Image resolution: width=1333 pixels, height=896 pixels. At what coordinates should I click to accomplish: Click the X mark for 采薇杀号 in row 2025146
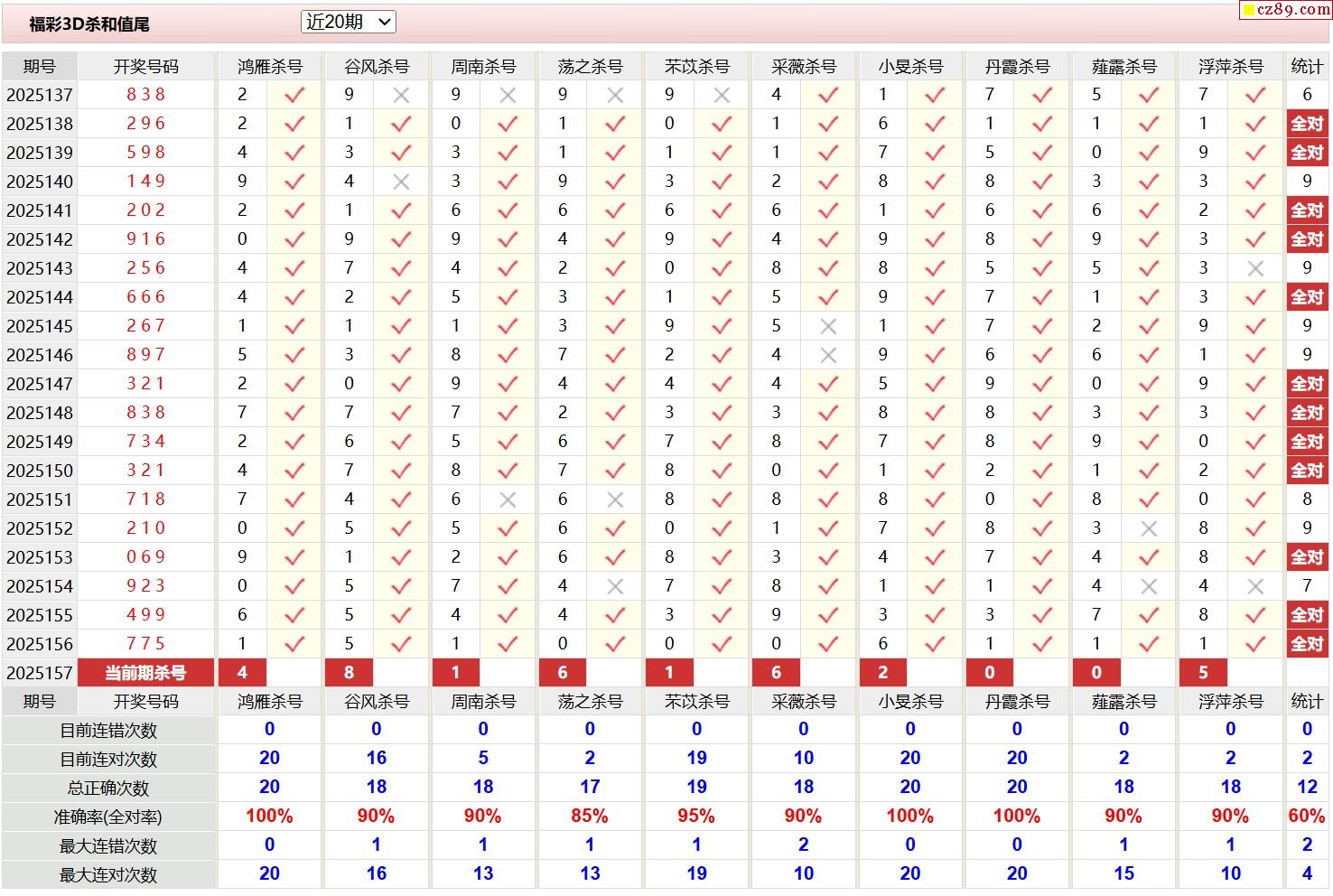point(828,354)
